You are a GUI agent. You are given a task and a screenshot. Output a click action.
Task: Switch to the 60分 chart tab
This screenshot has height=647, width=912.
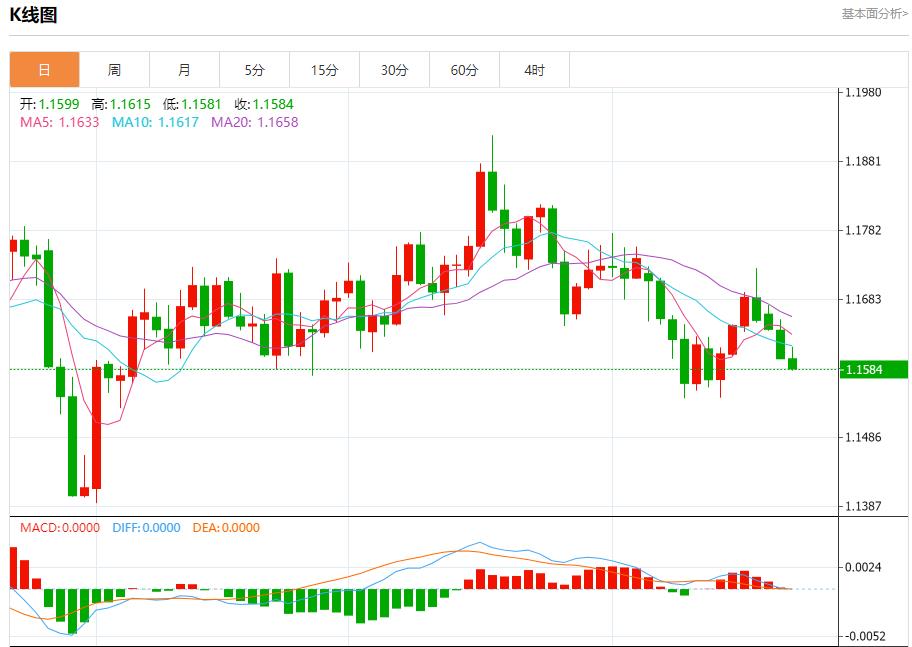464,70
